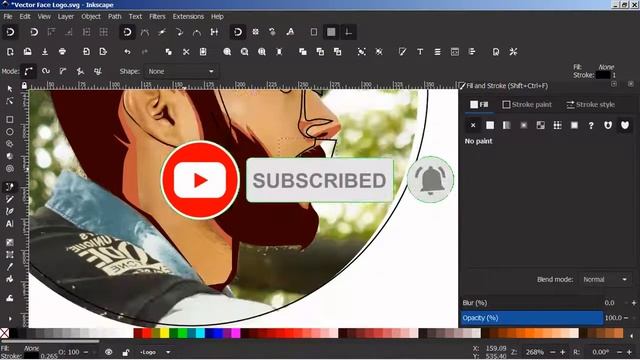Image resolution: width=640 pixels, height=360 pixels.
Task: Click the Print icon
Action: pos(62,52)
